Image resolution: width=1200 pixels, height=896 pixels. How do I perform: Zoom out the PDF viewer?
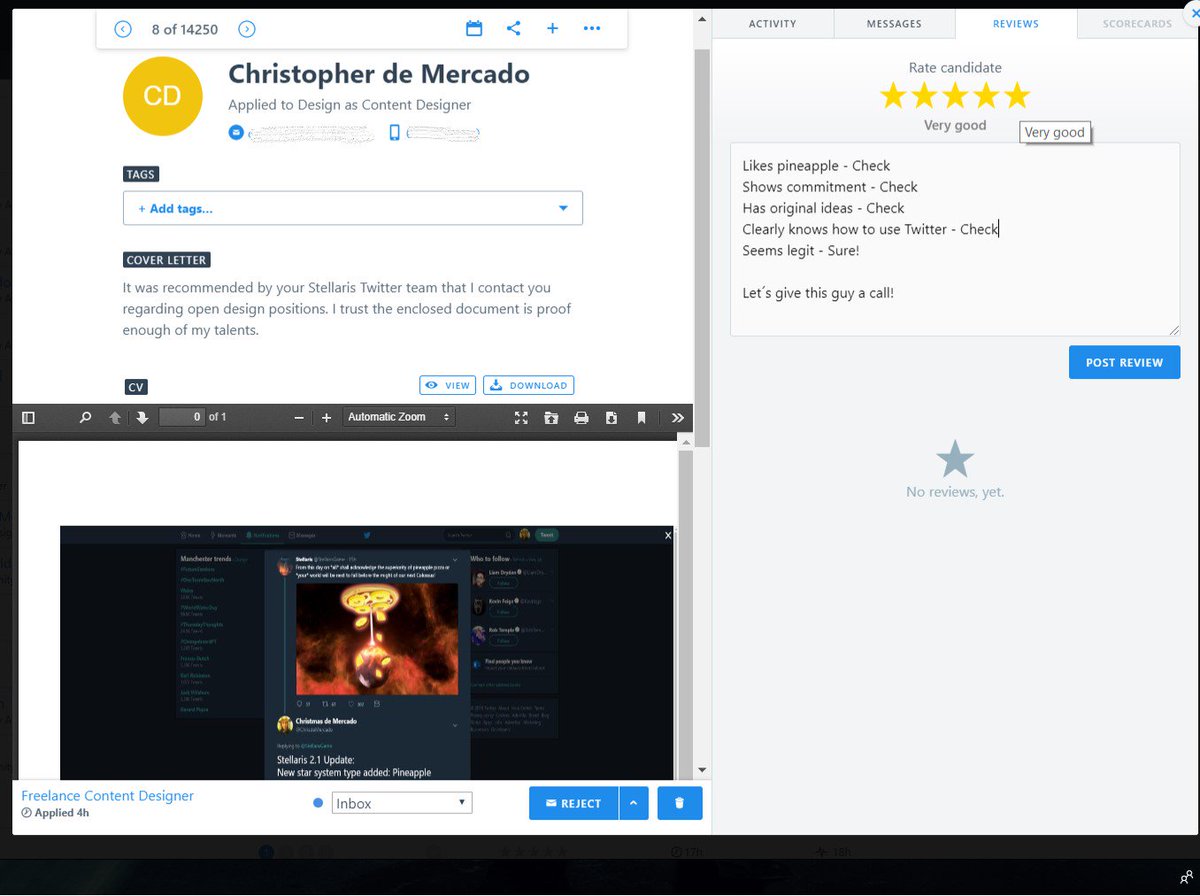(299, 417)
